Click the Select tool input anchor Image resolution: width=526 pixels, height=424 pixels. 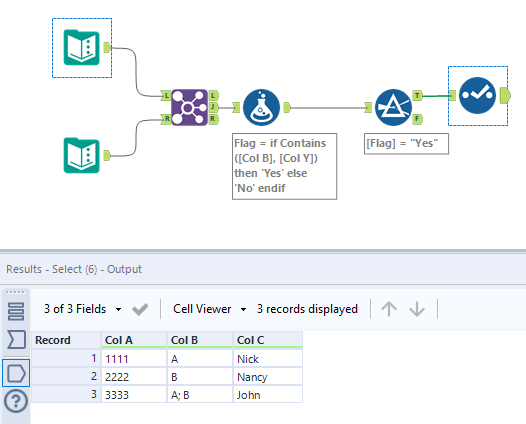(x=452, y=96)
